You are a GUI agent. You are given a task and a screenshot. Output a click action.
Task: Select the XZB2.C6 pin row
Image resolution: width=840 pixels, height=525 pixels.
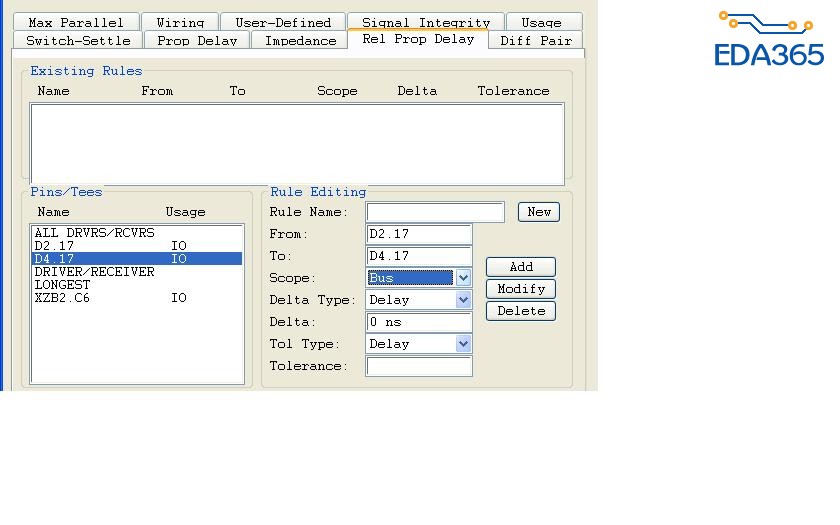pyautogui.click(x=137, y=298)
